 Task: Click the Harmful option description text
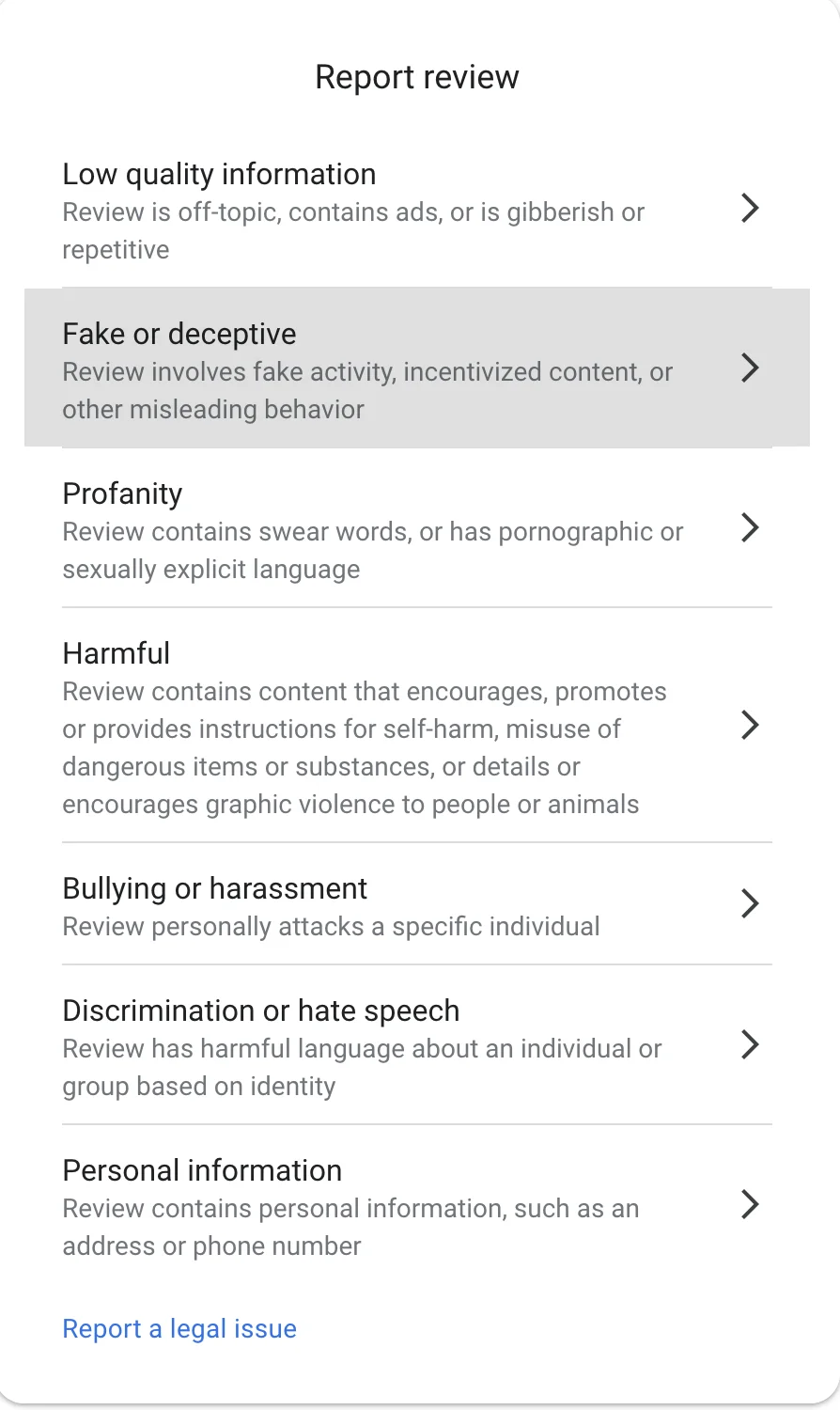pos(365,747)
